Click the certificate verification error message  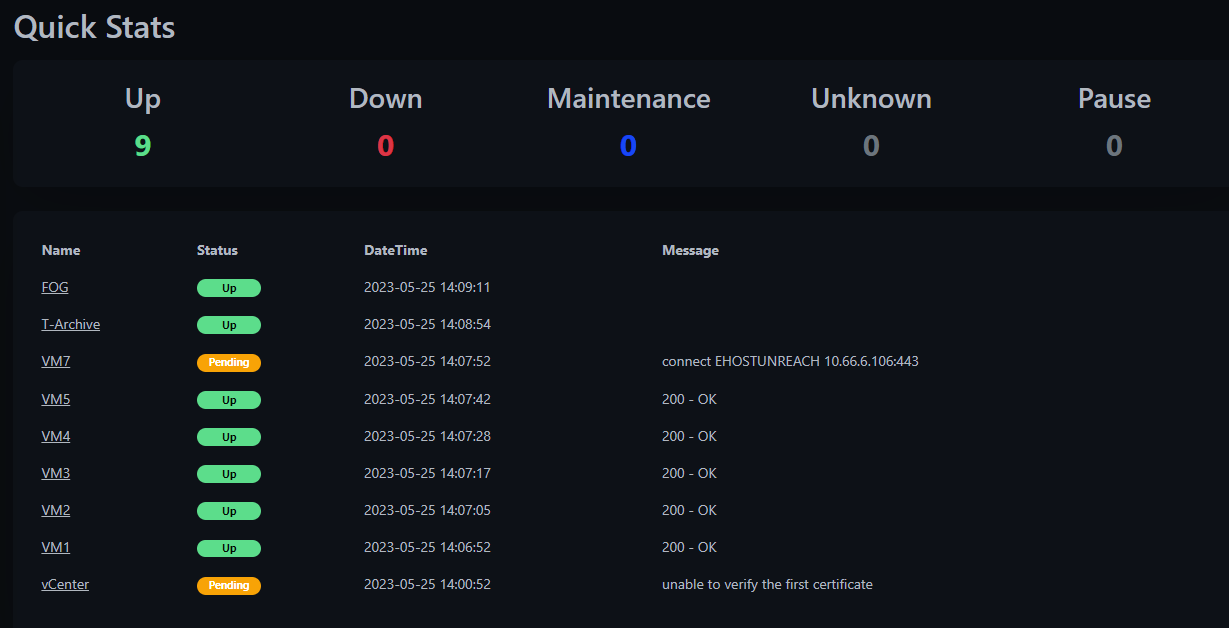(767, 585)
